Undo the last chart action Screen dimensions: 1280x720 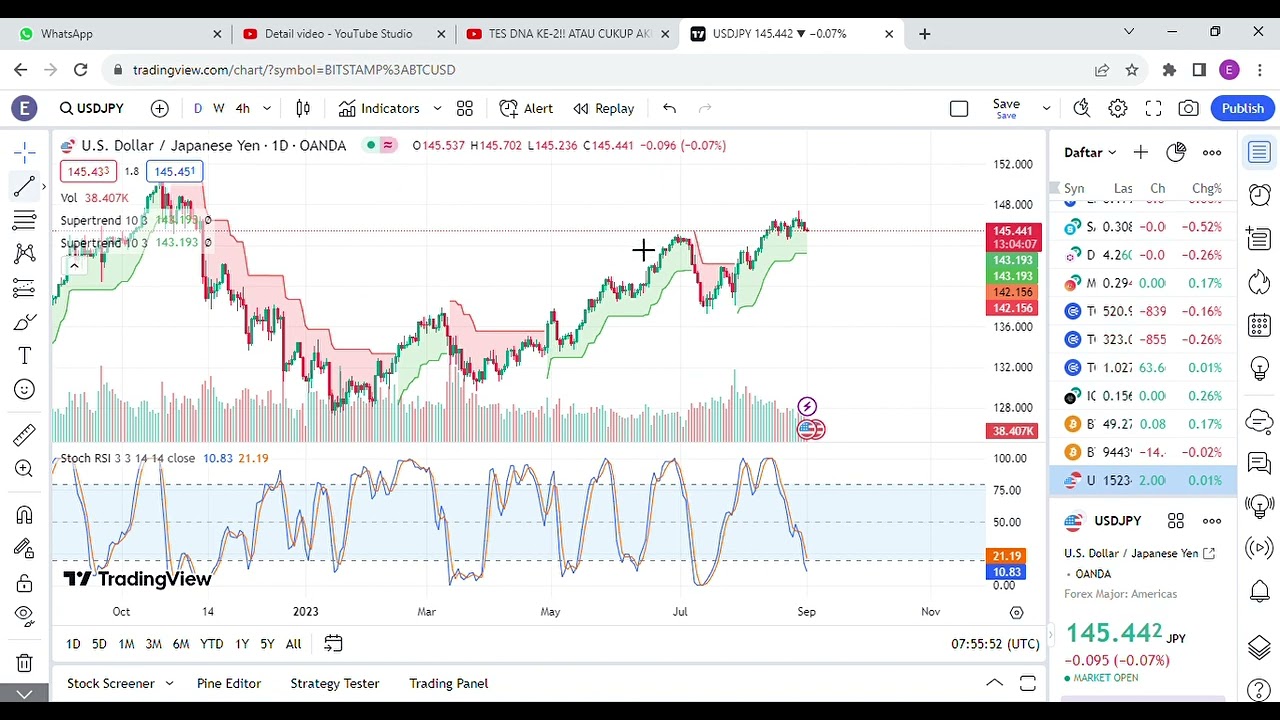[670, 108]
